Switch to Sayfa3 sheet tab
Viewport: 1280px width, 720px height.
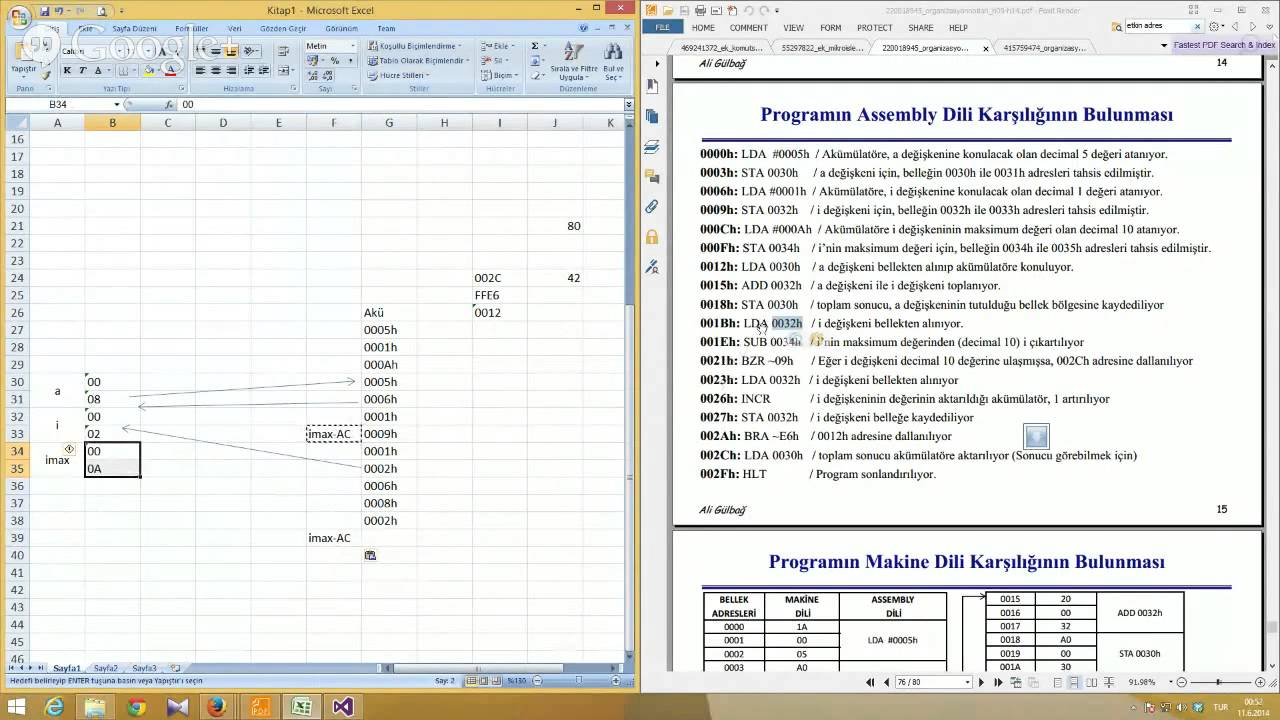click(145, 668)
